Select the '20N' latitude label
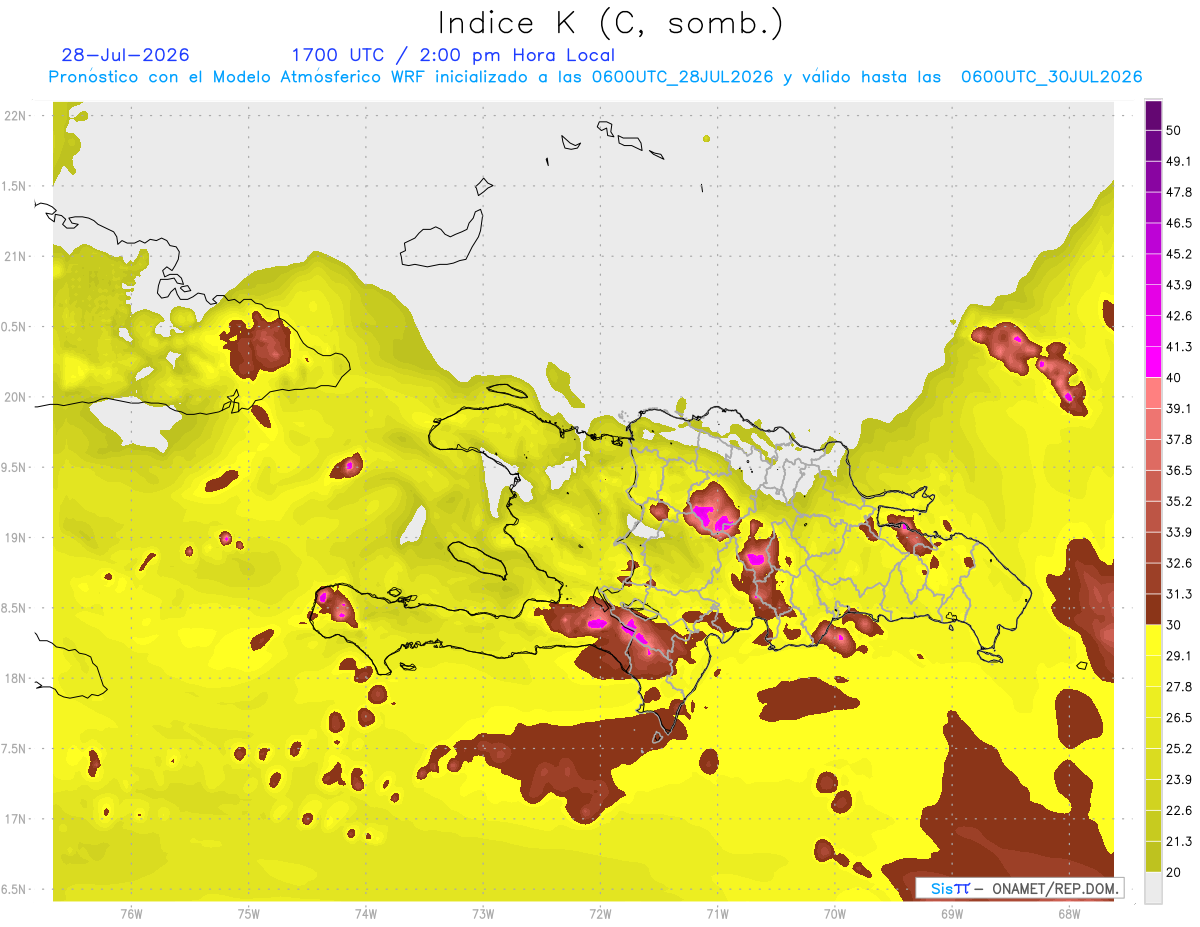The width and height of the screenshot is (1200, 927). (17, 397)
